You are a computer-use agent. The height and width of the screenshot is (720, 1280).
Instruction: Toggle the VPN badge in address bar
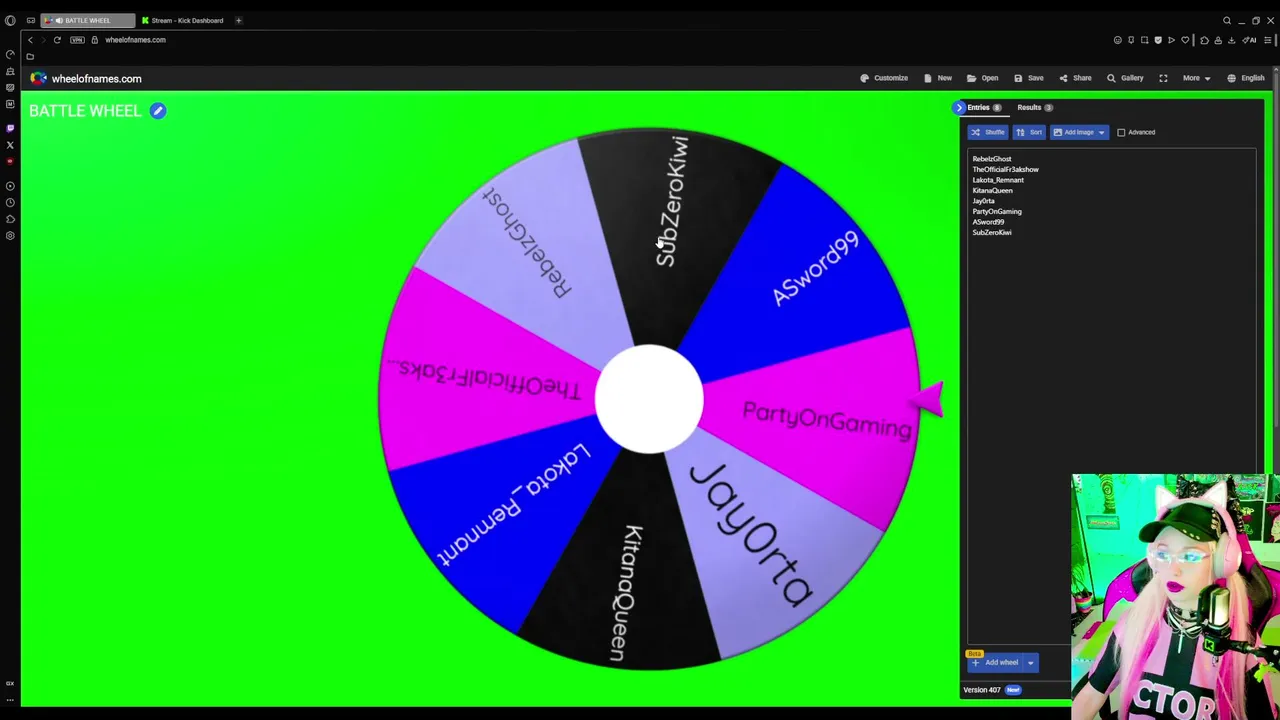click(77, 40)
